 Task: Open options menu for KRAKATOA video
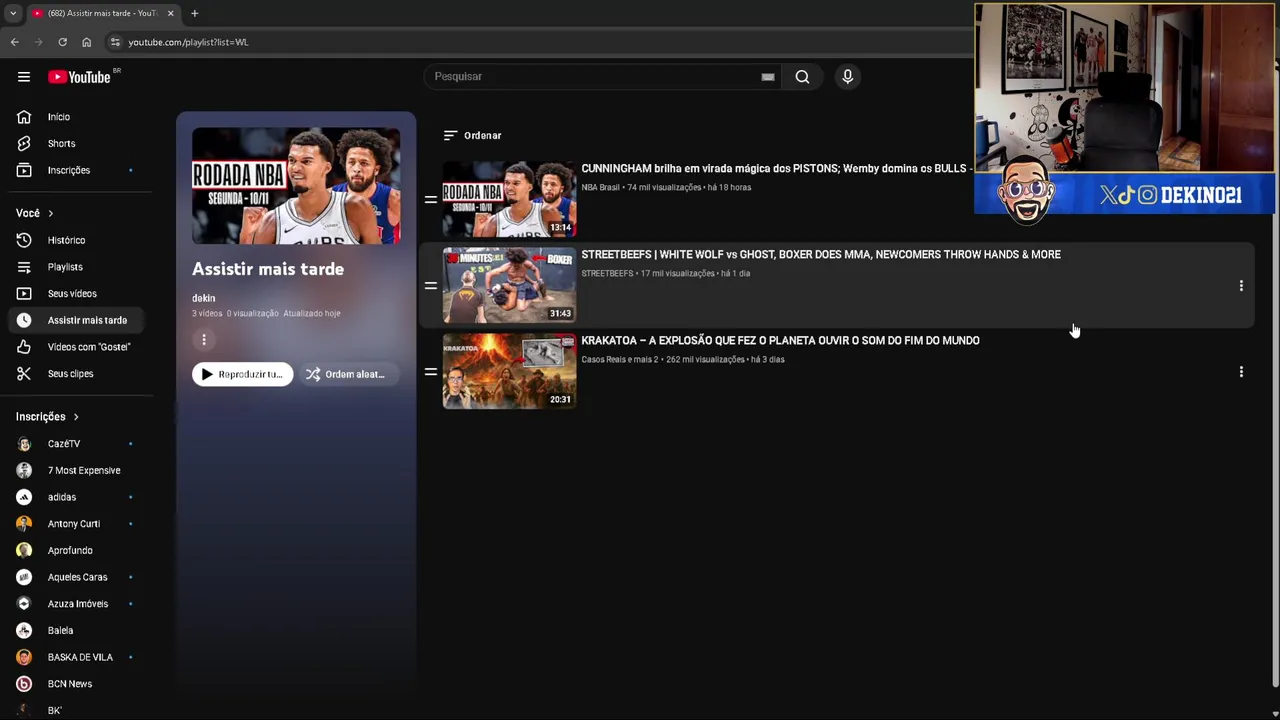1241,372
